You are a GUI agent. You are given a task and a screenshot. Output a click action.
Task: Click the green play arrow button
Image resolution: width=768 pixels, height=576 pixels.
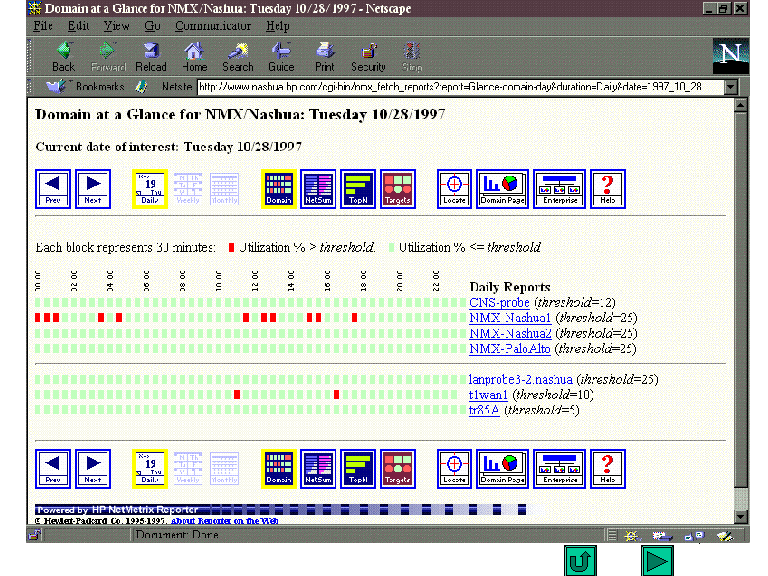coord(657,561)
